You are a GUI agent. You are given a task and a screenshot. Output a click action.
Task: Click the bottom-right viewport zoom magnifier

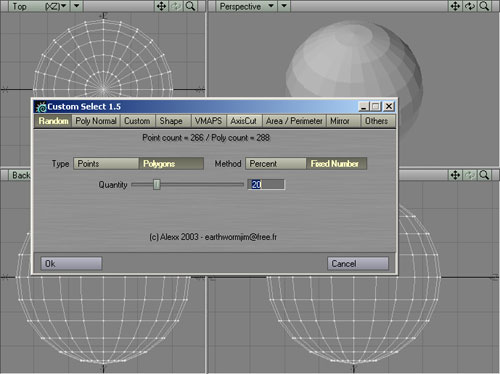click(484, 175)
